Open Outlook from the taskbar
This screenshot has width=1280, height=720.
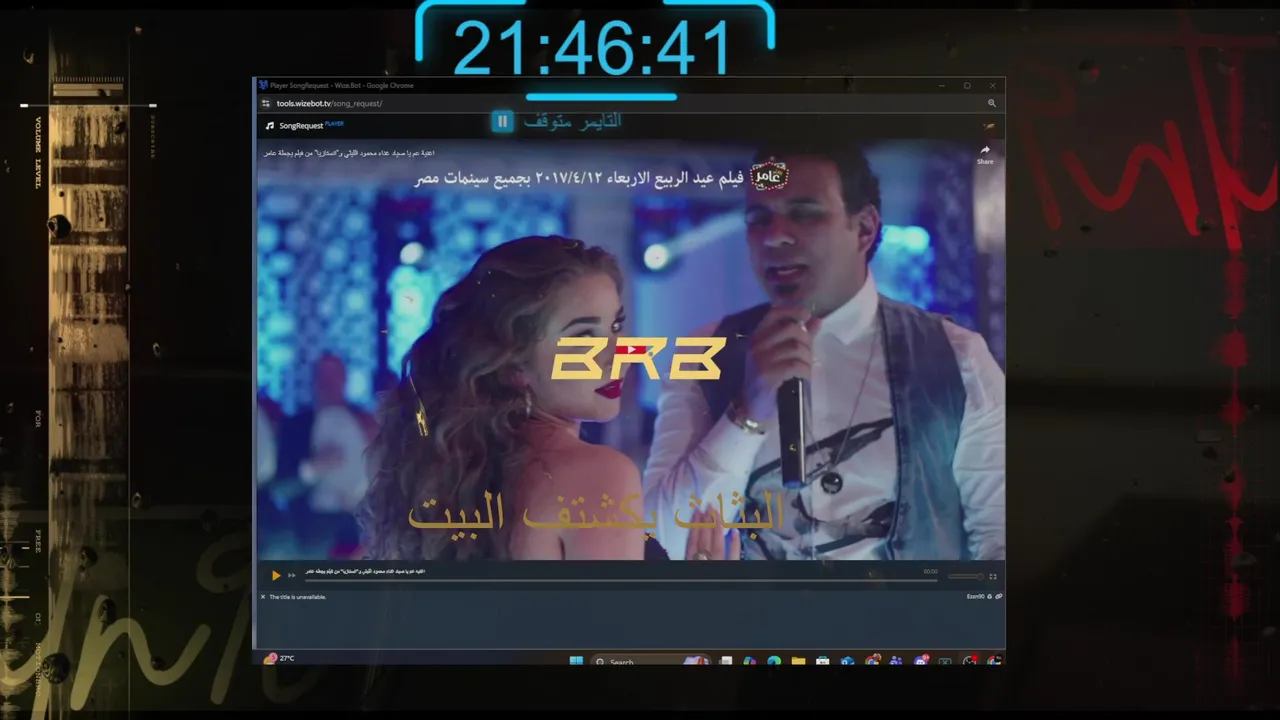coord(848,661)
